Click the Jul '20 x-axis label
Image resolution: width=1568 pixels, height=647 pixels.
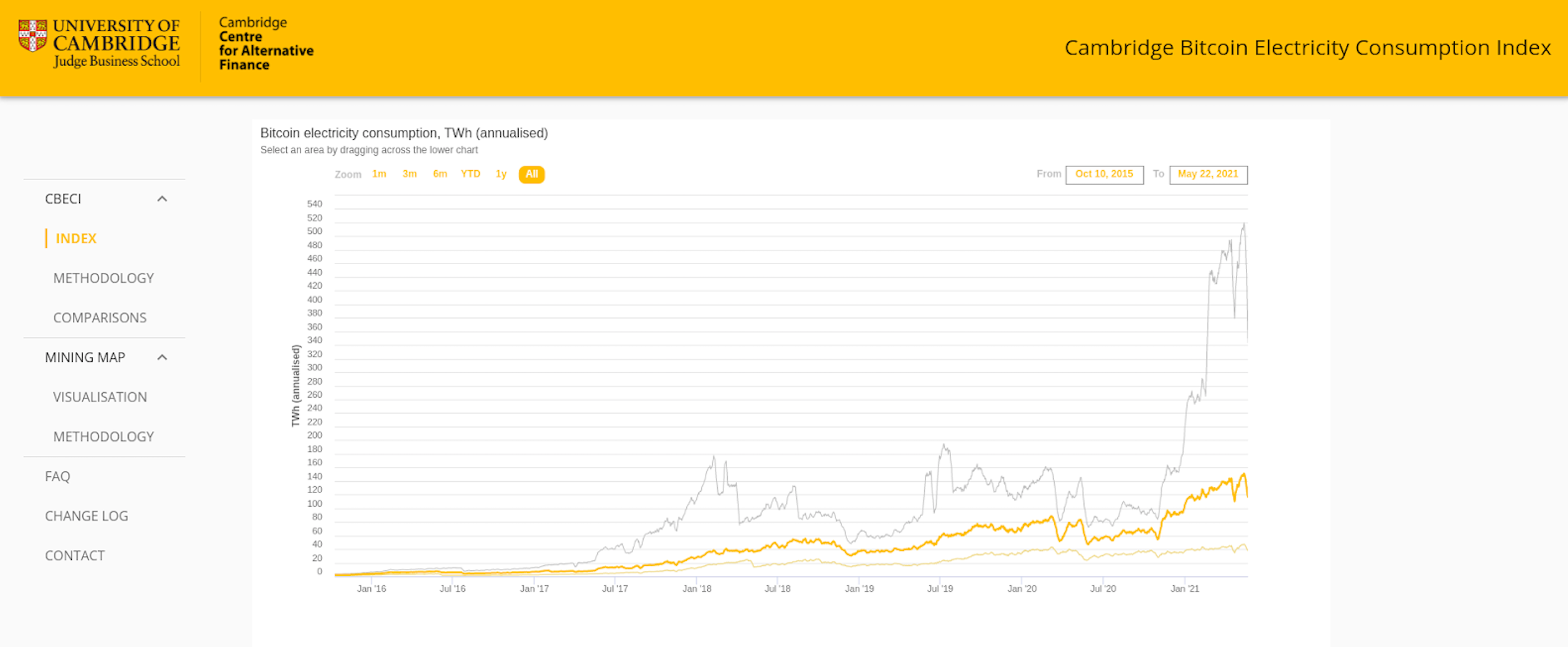coord(1102,588)
